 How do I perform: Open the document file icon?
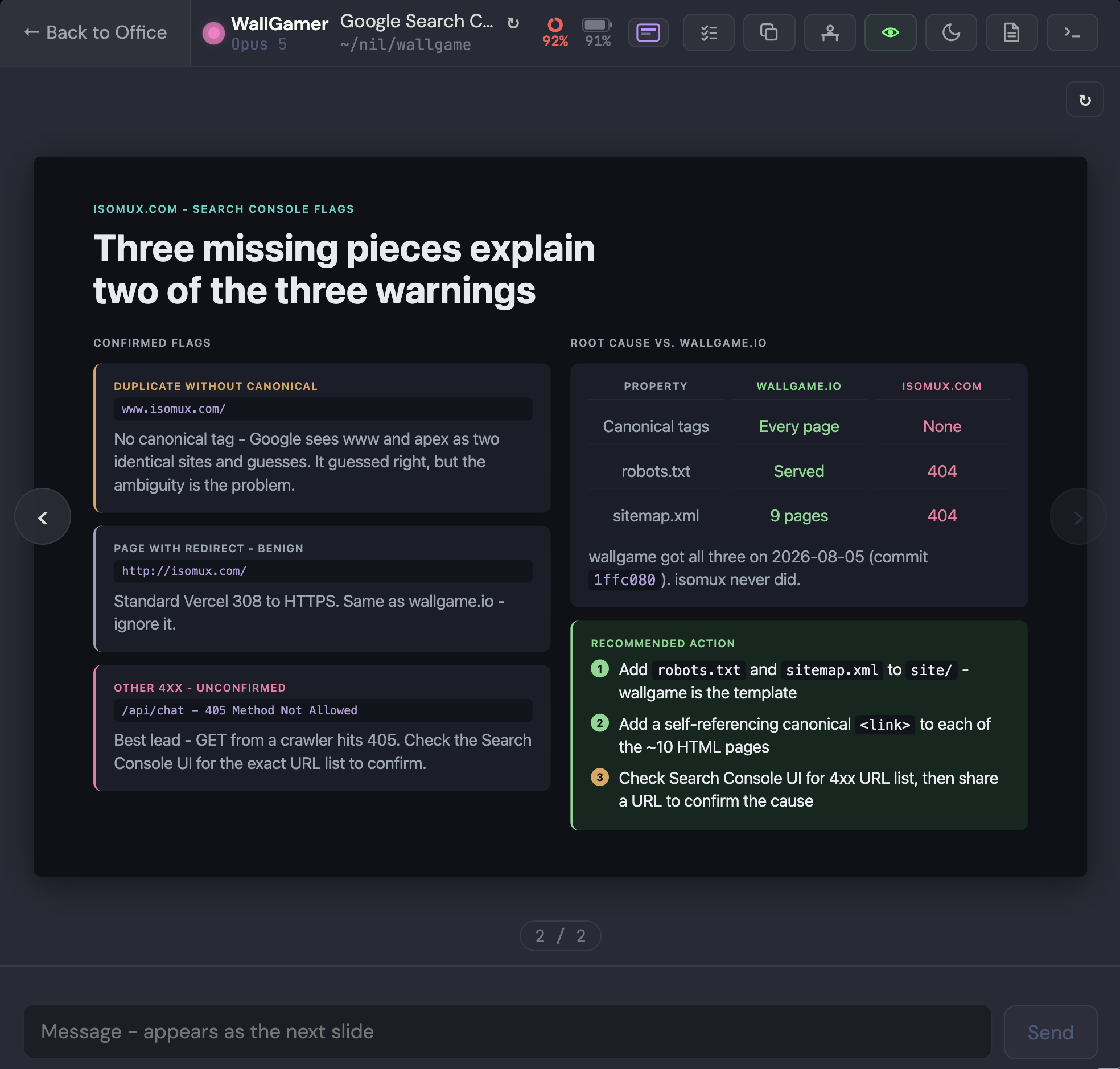point(1011,32)
